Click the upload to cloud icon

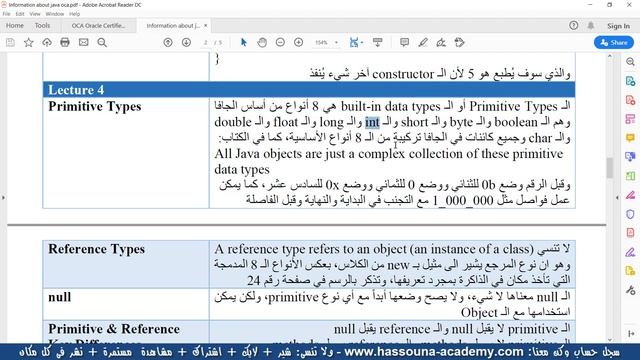tap(47, 42)
